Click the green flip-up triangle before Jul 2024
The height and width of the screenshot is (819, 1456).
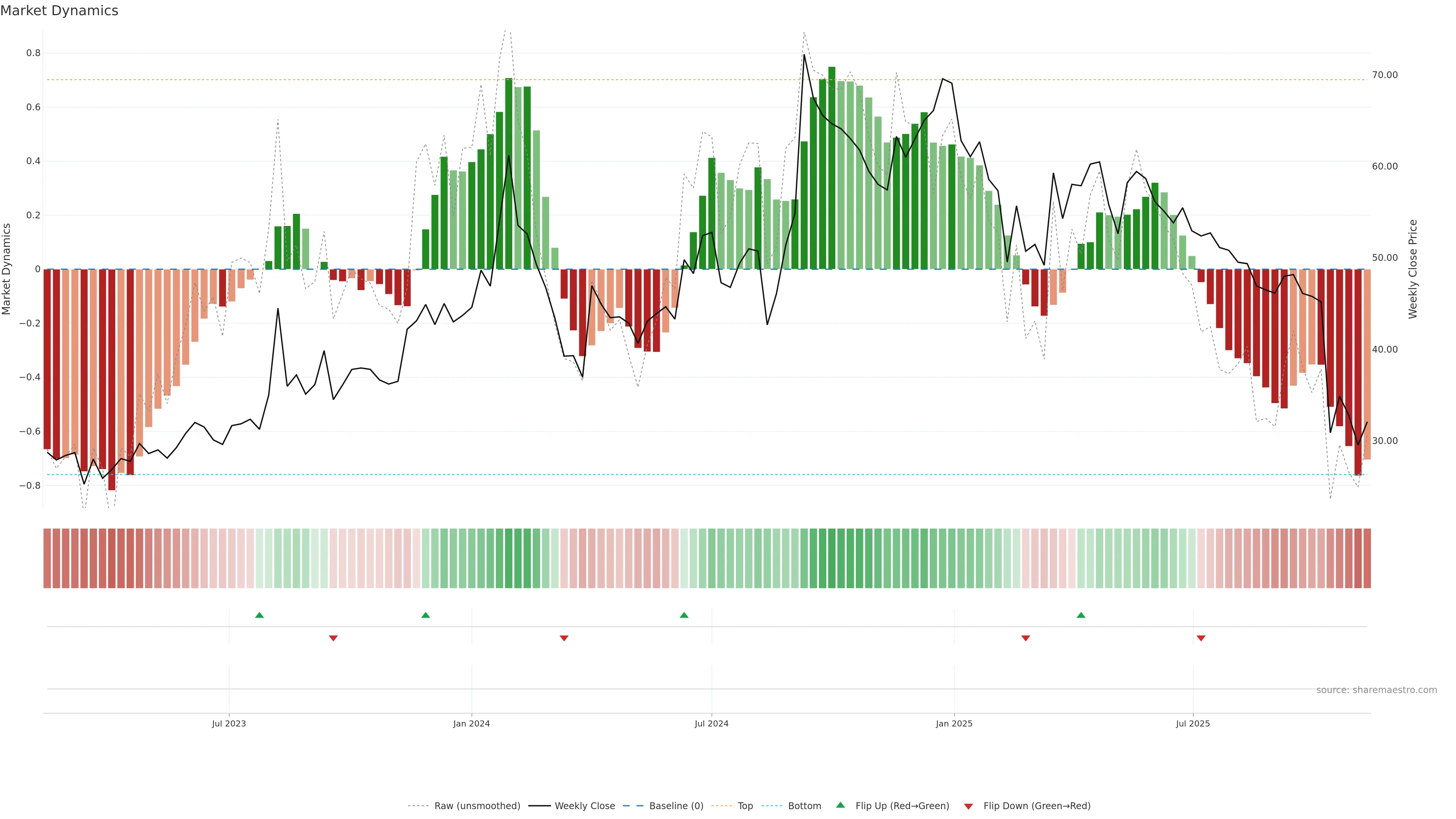pos(684,615)
